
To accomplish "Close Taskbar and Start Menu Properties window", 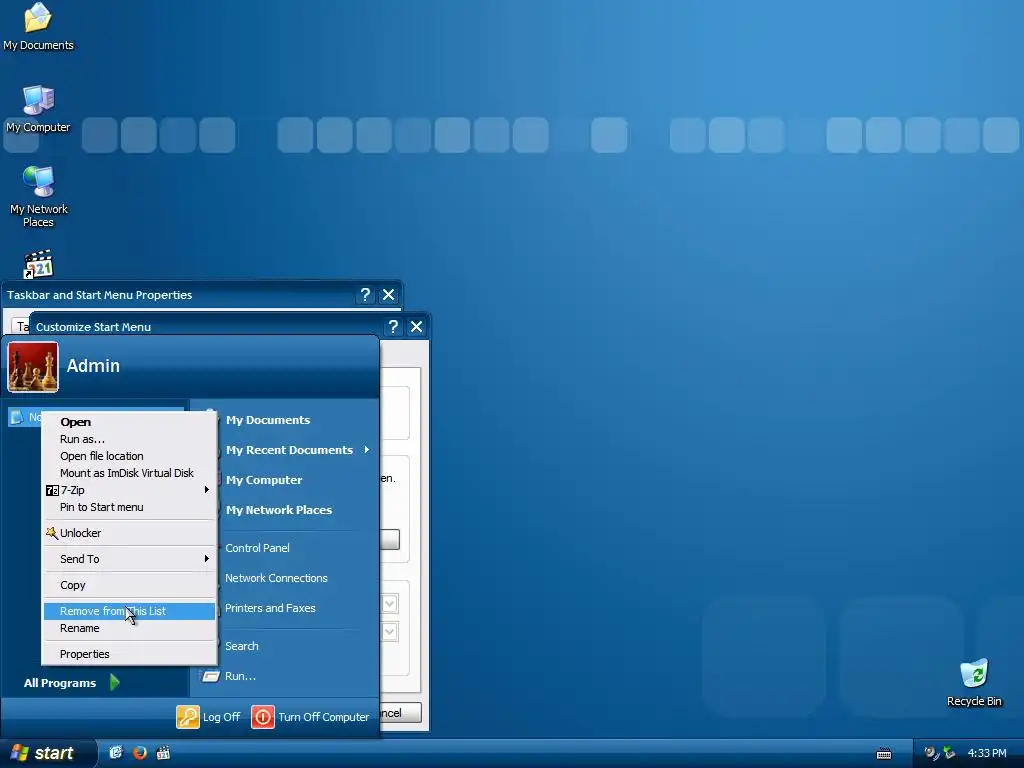I will pyautogui.click(x=389, y=295).
